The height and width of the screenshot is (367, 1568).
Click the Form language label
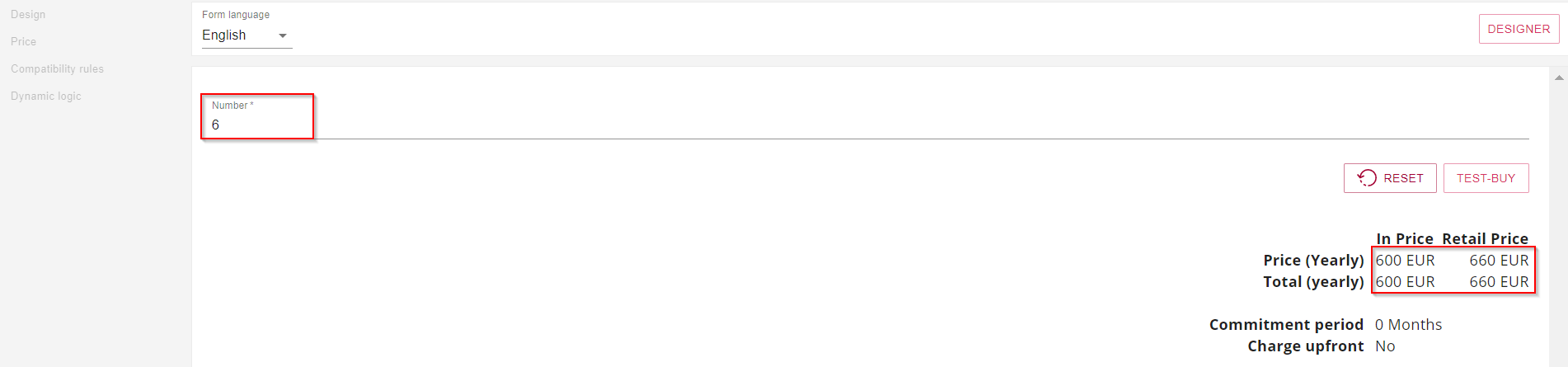[236, 15]
